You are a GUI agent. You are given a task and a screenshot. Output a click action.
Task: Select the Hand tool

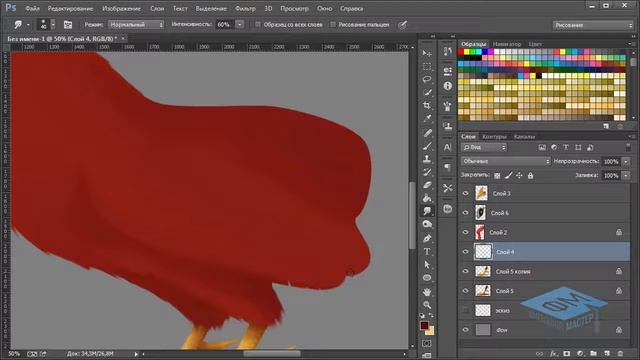427,292
